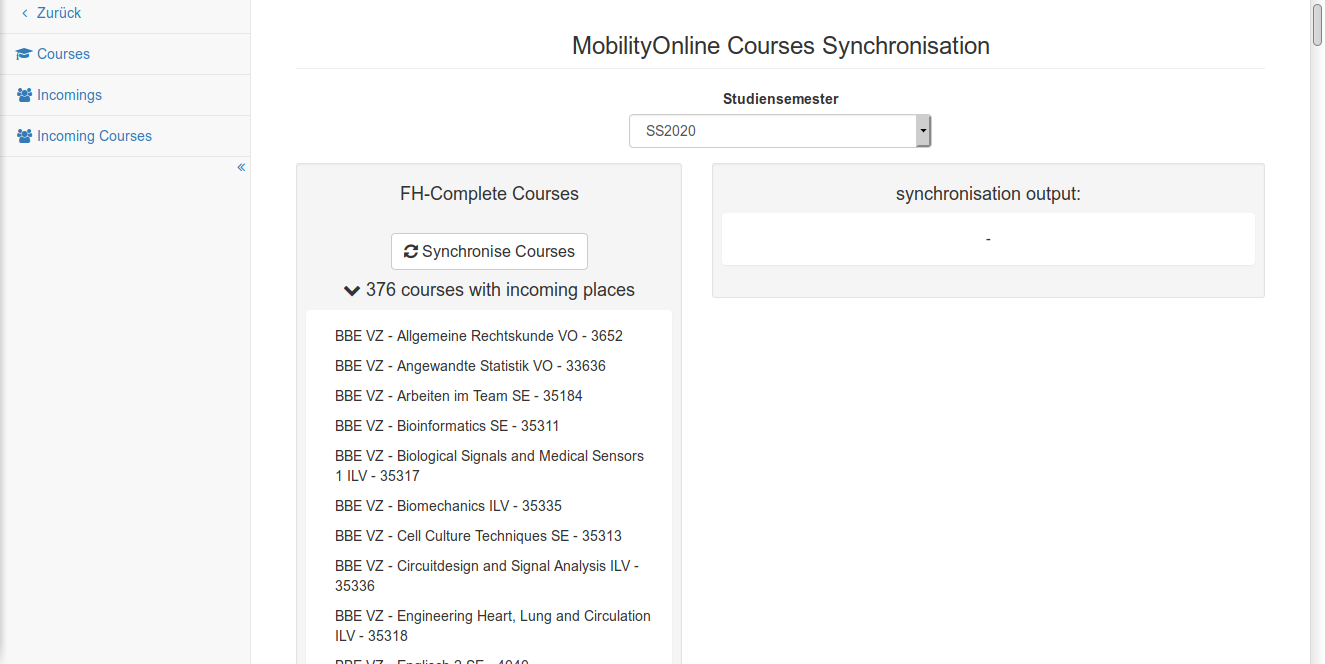This screenshot has height=664, width=1325.
Task: Select Allgemeine Rechtskunde VO - 3652 course
Action: (x=478, y=336)
